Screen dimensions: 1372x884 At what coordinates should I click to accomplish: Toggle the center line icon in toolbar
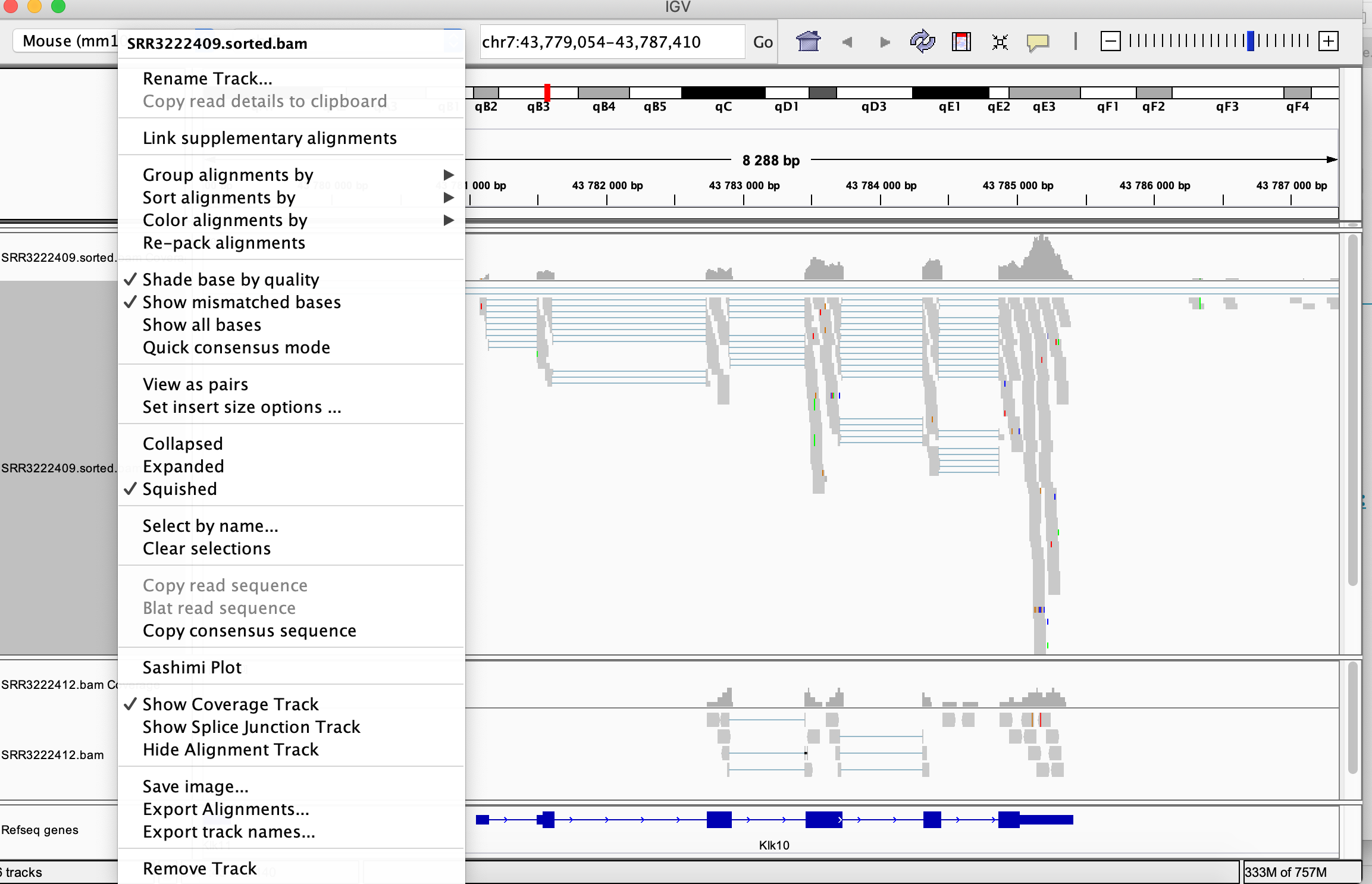pos(1075,42)
